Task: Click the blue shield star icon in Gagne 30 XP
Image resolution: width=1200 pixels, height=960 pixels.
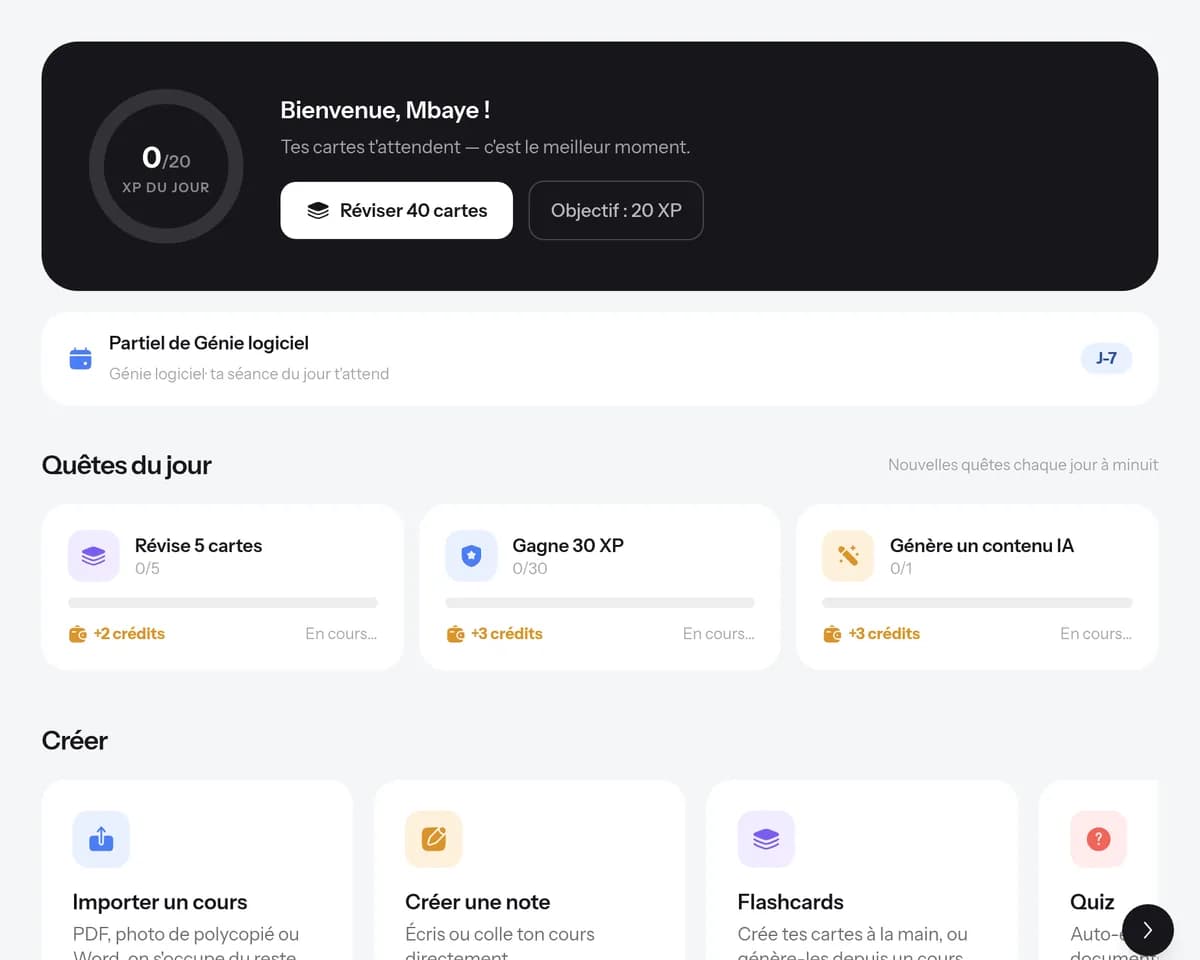Action: [471, 556]
